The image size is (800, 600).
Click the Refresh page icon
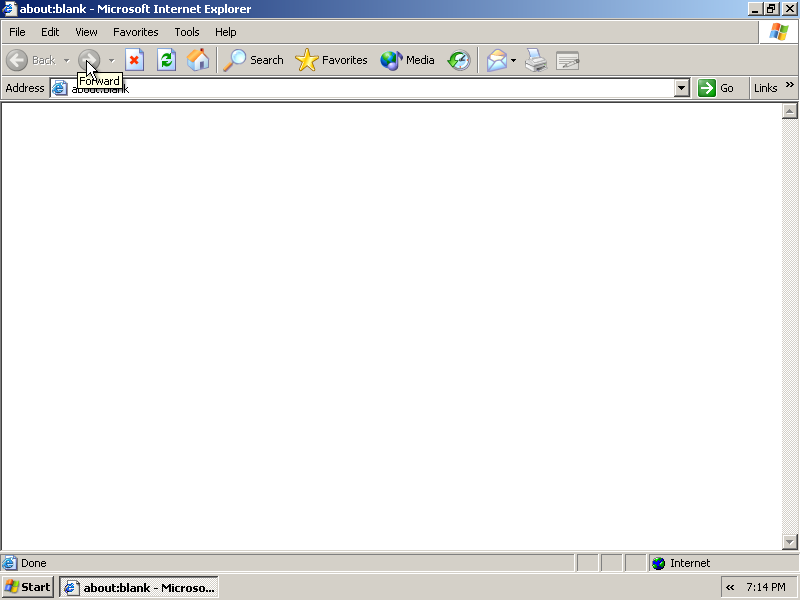pos(166,60)
